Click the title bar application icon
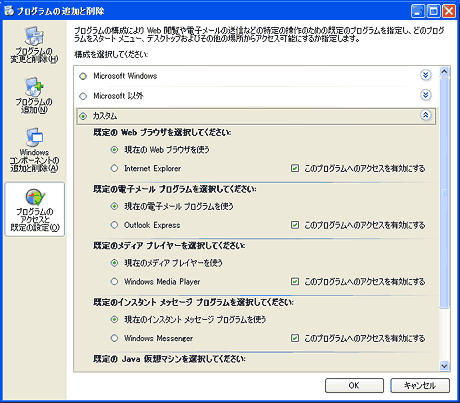460x403 pixels. point(9,11)
